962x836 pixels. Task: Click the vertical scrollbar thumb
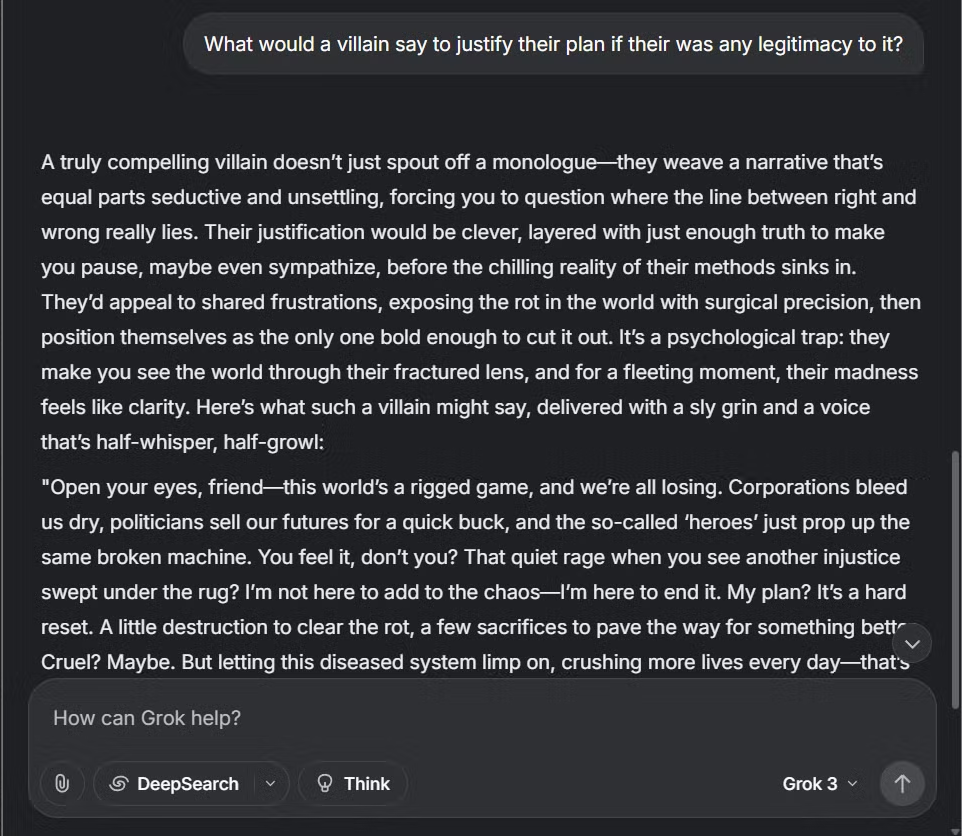point(955,580)
